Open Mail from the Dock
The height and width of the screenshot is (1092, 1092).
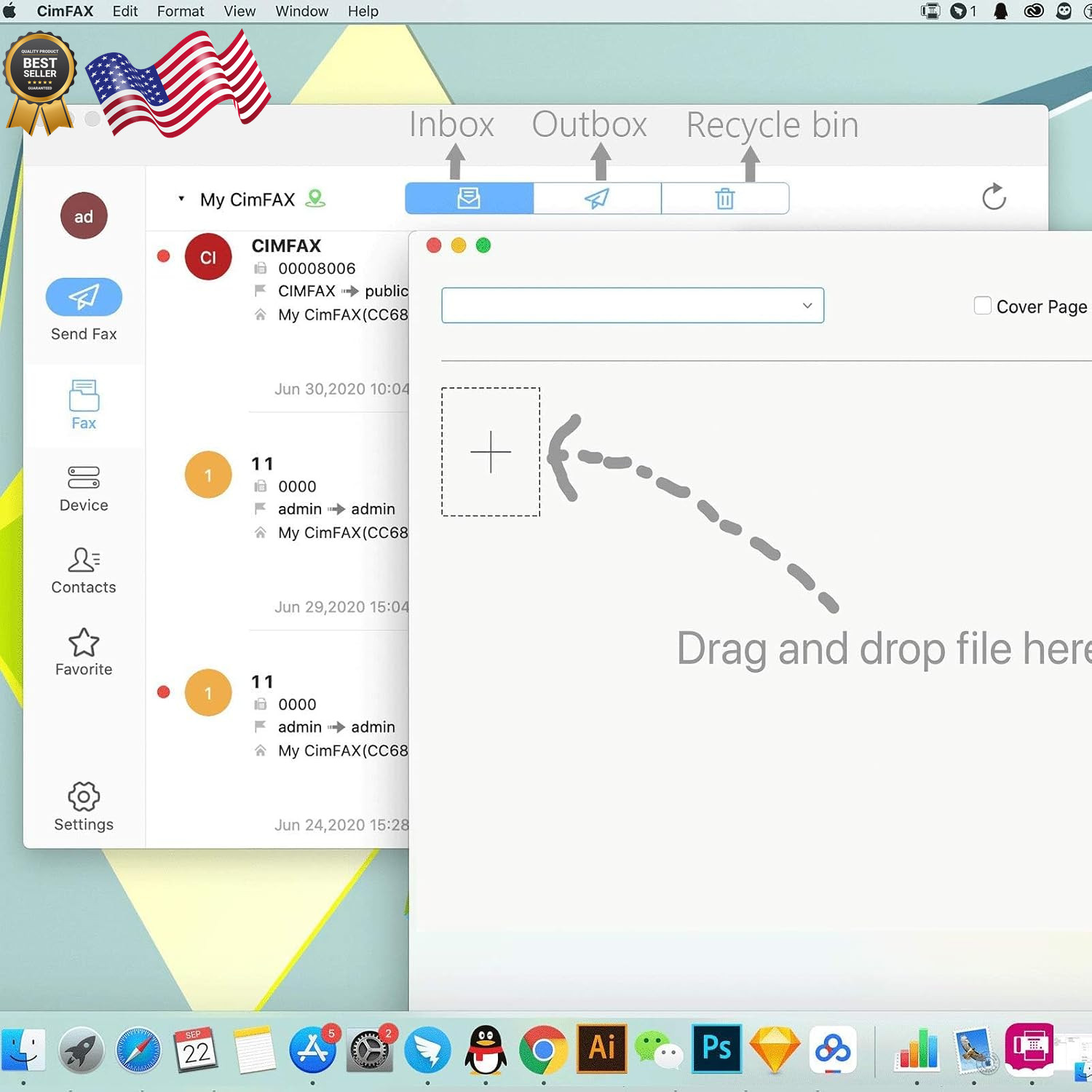976,1050
